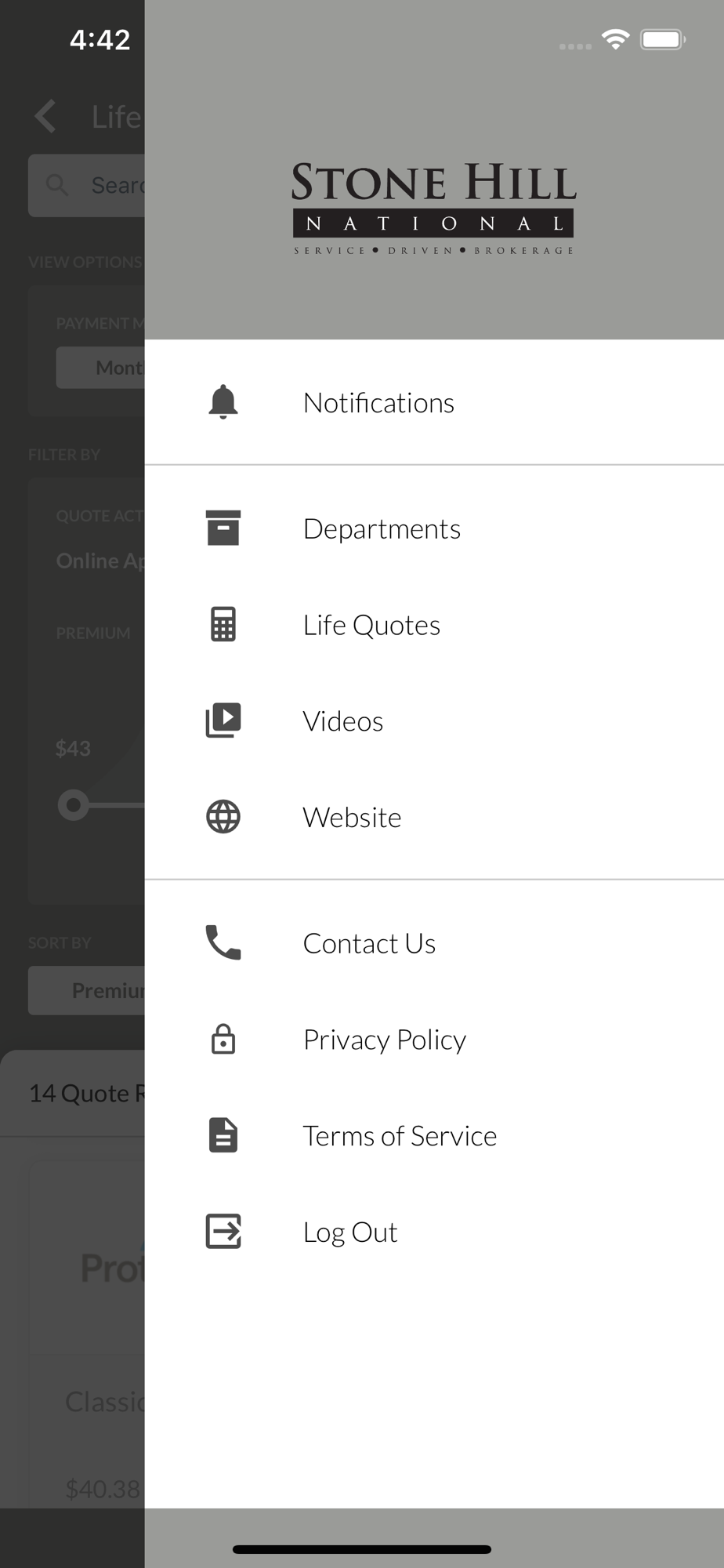Screen dimensions: 724x1568
Task: Open Notifications from the side menu
Action: [x=434, y=402]
